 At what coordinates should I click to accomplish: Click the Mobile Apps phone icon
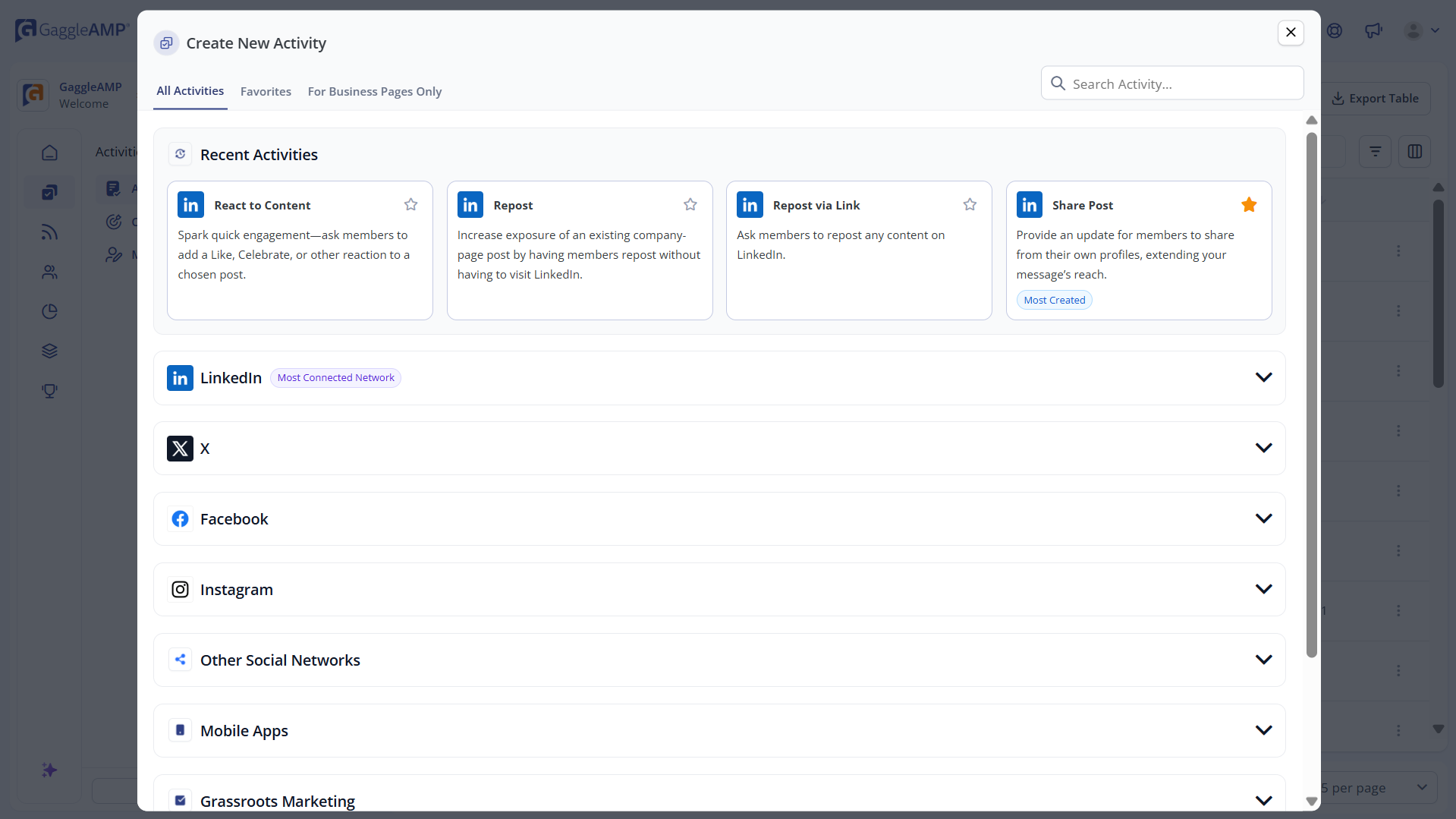[x=180, y=730]
